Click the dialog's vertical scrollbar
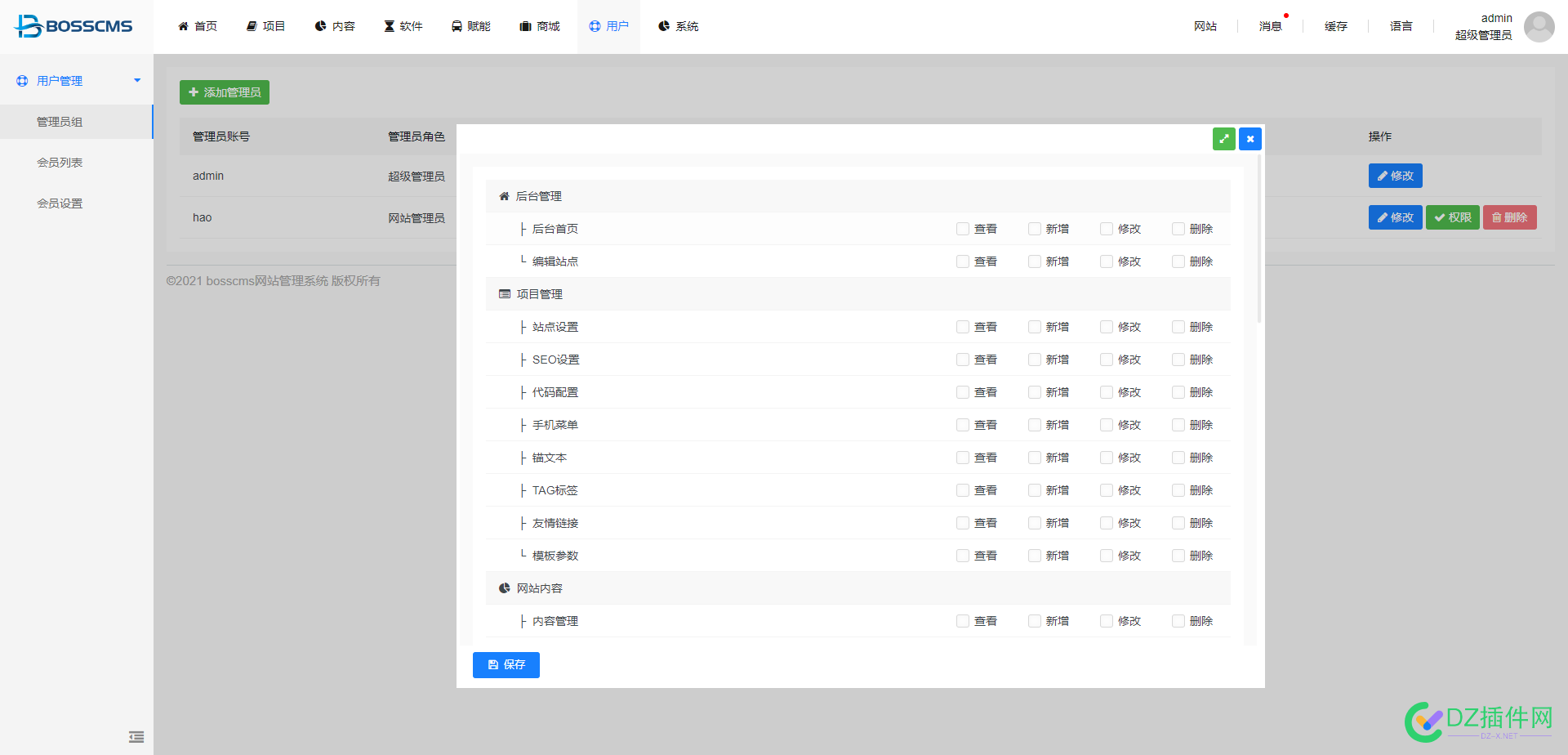 point(1258,239)
